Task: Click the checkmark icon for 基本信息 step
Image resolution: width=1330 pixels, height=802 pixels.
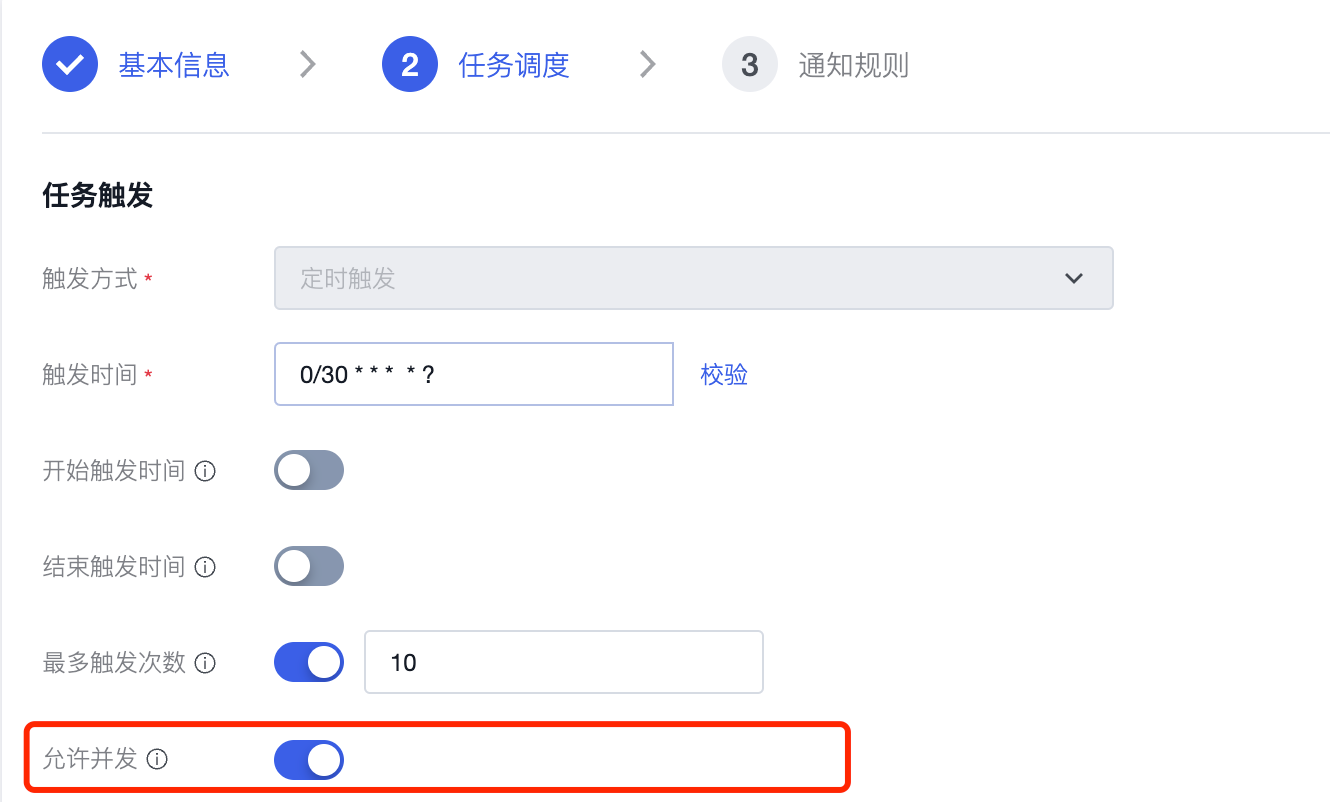Action: coord(70,65)
